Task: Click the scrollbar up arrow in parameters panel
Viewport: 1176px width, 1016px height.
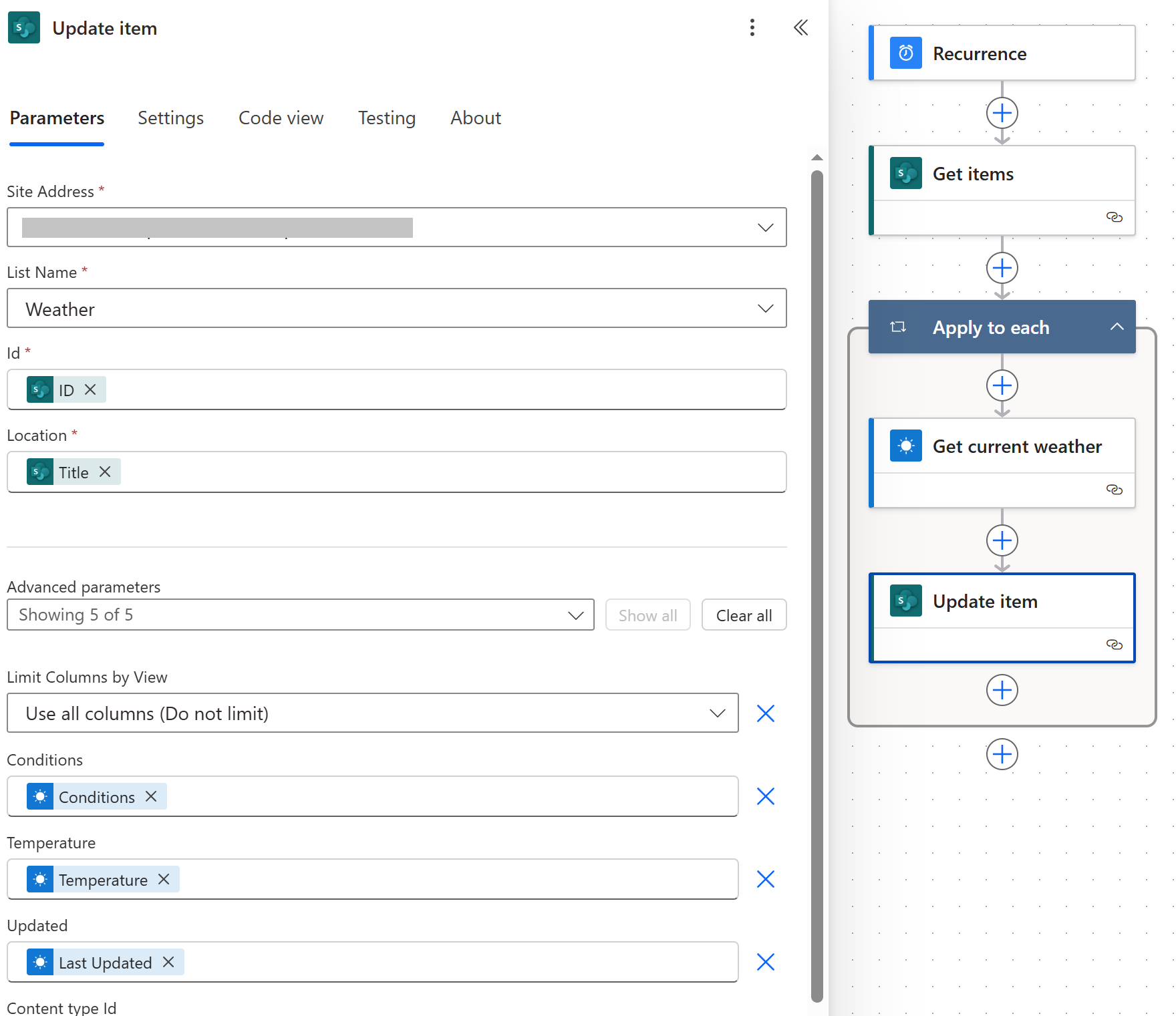Action: [817, 158]
